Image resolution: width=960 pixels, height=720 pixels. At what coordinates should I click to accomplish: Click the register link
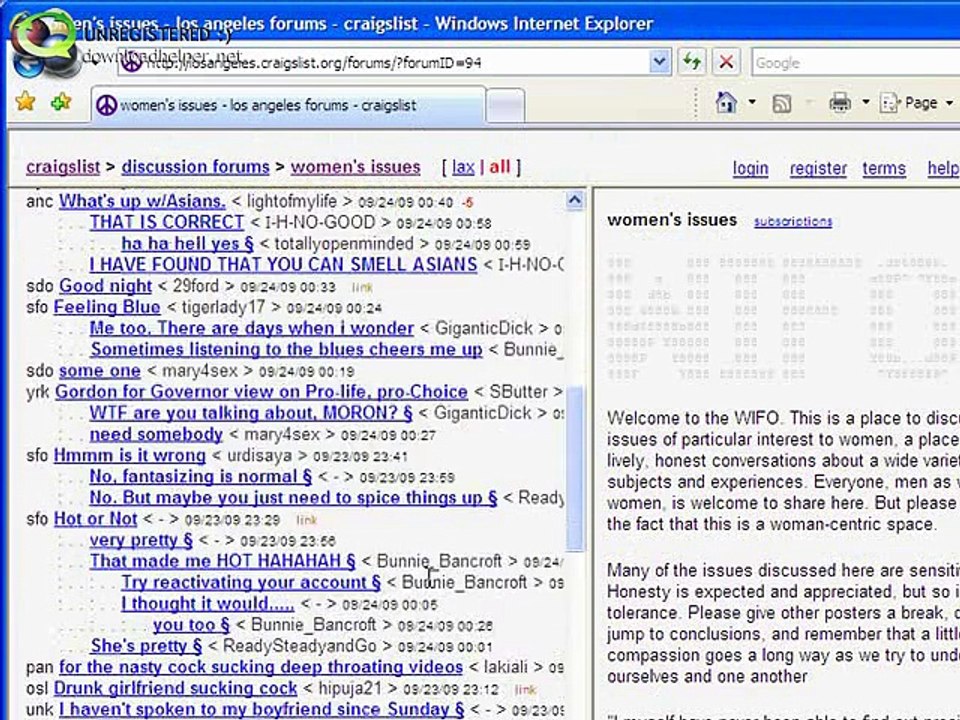pos(818,168)
